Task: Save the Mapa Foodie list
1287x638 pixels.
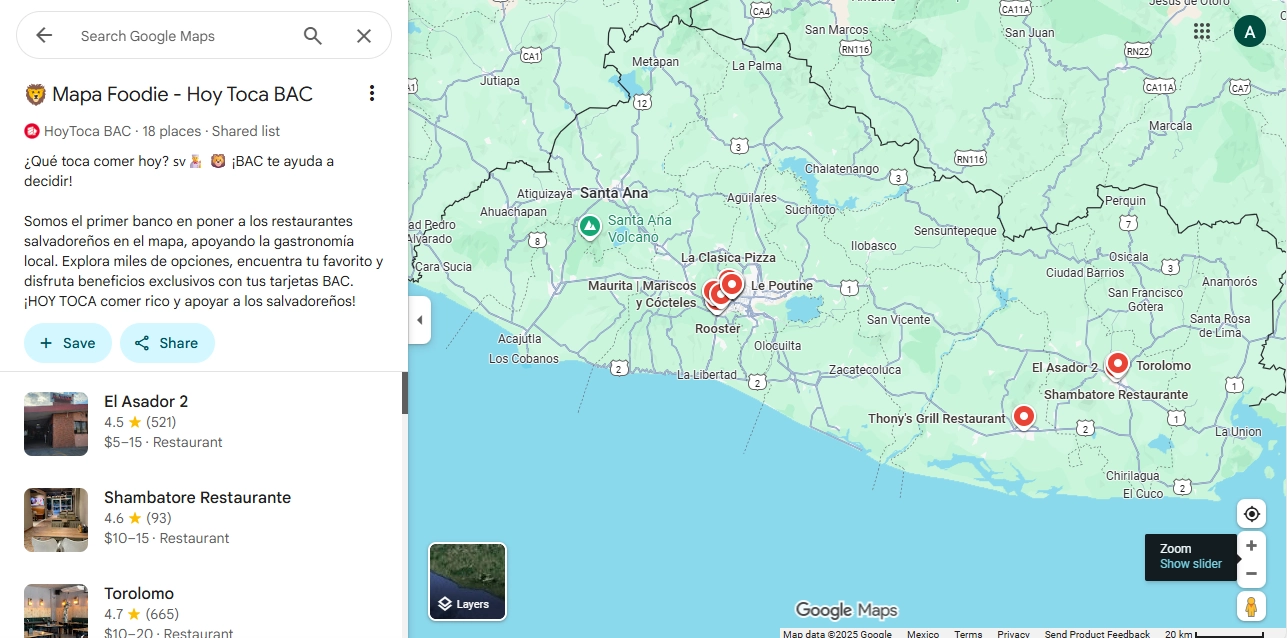Action: [x=68, y=343]
